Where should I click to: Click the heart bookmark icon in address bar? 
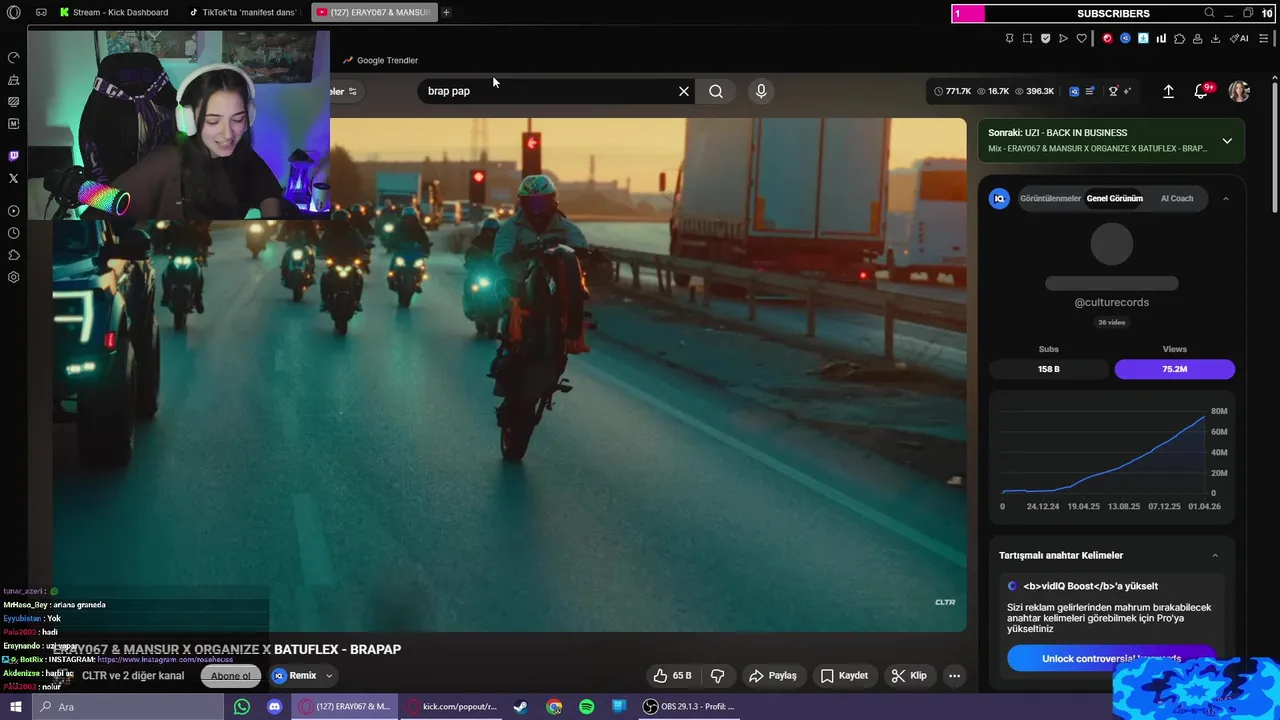(x=1081, y=39)
